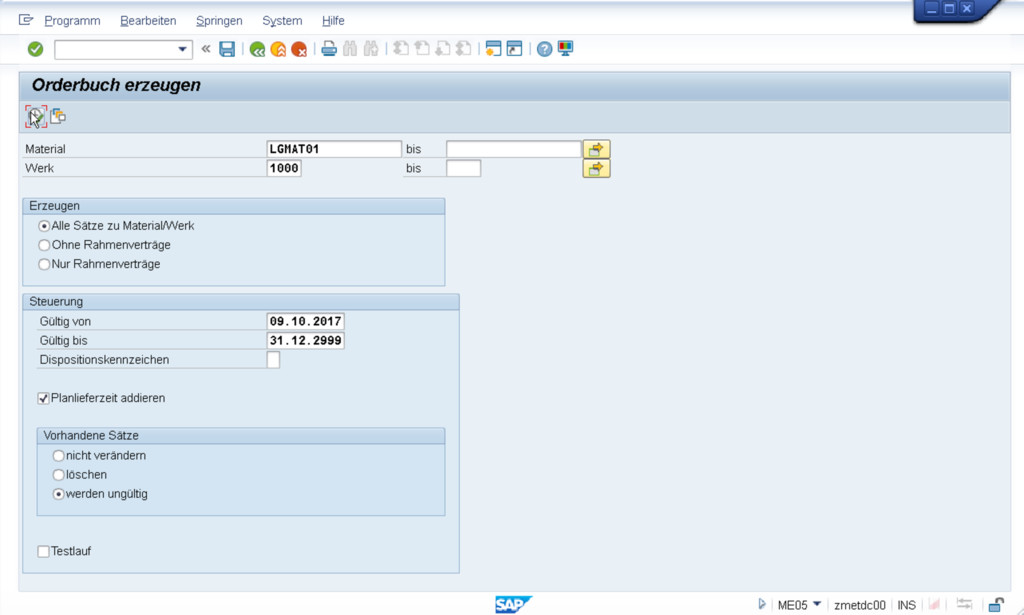The width and height of the screenshot is (1024, 615).
Task: Open multiple selection for Material
Action: tap(596, 150)
